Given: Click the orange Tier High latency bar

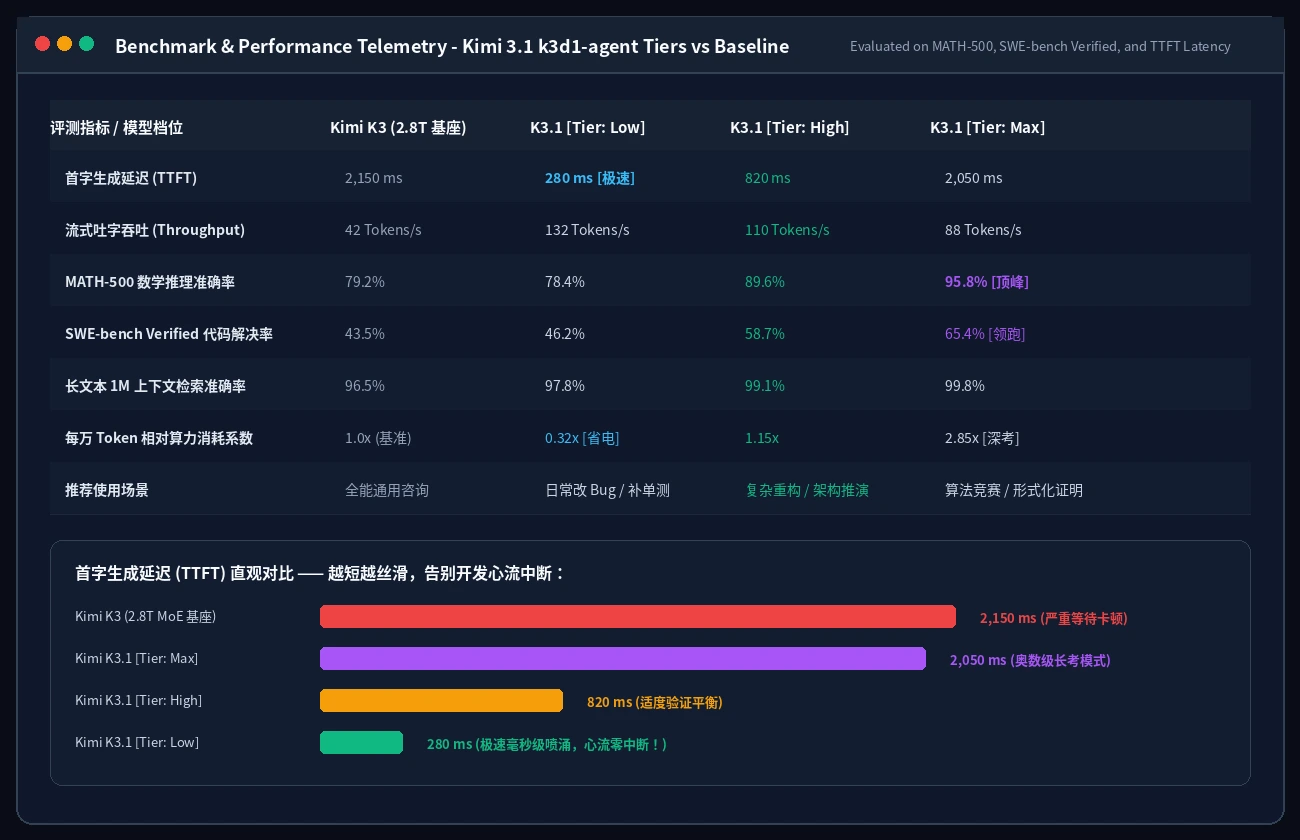Looking at the screenshot, I should (x=441, y=700).
